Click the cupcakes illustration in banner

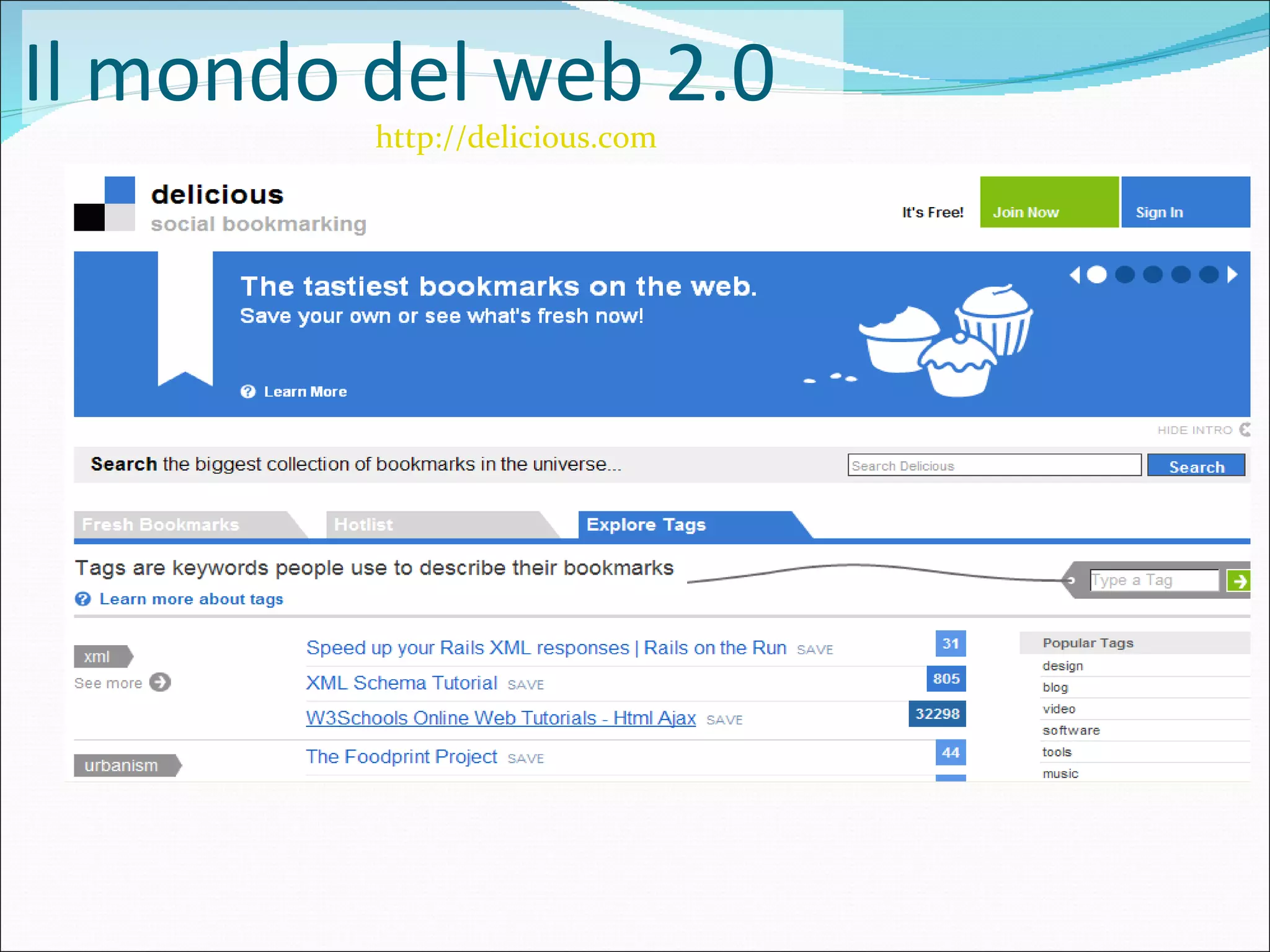click(x=946, y=340)
